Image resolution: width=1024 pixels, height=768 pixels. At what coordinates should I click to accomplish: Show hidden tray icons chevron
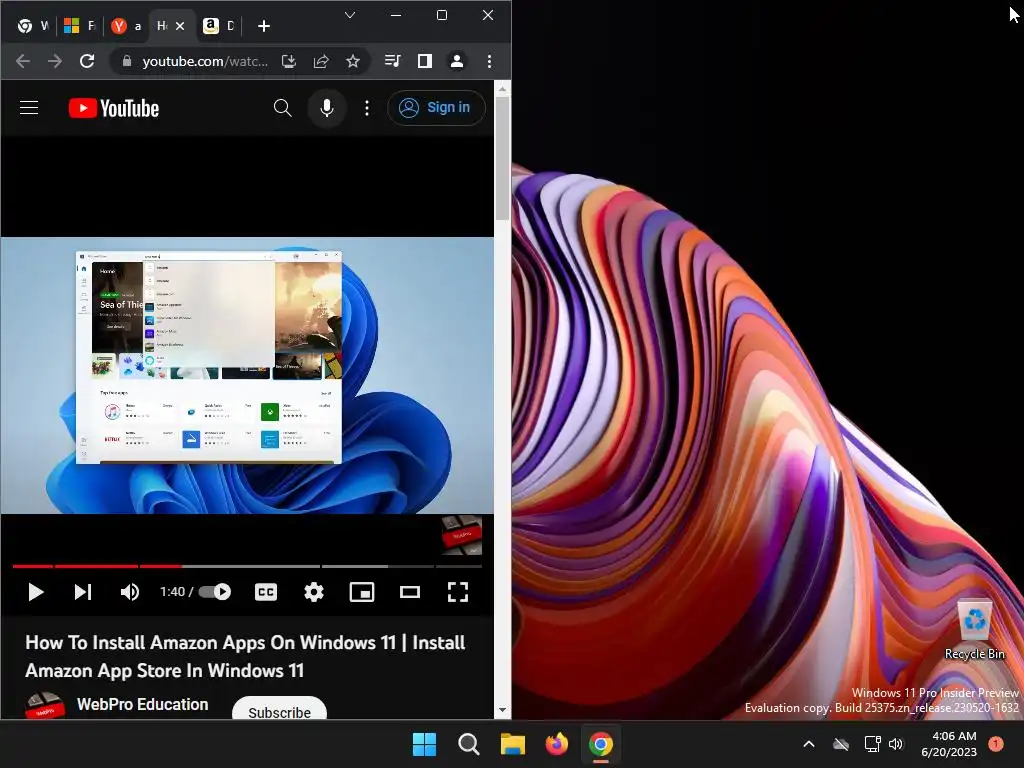point(808,744)
